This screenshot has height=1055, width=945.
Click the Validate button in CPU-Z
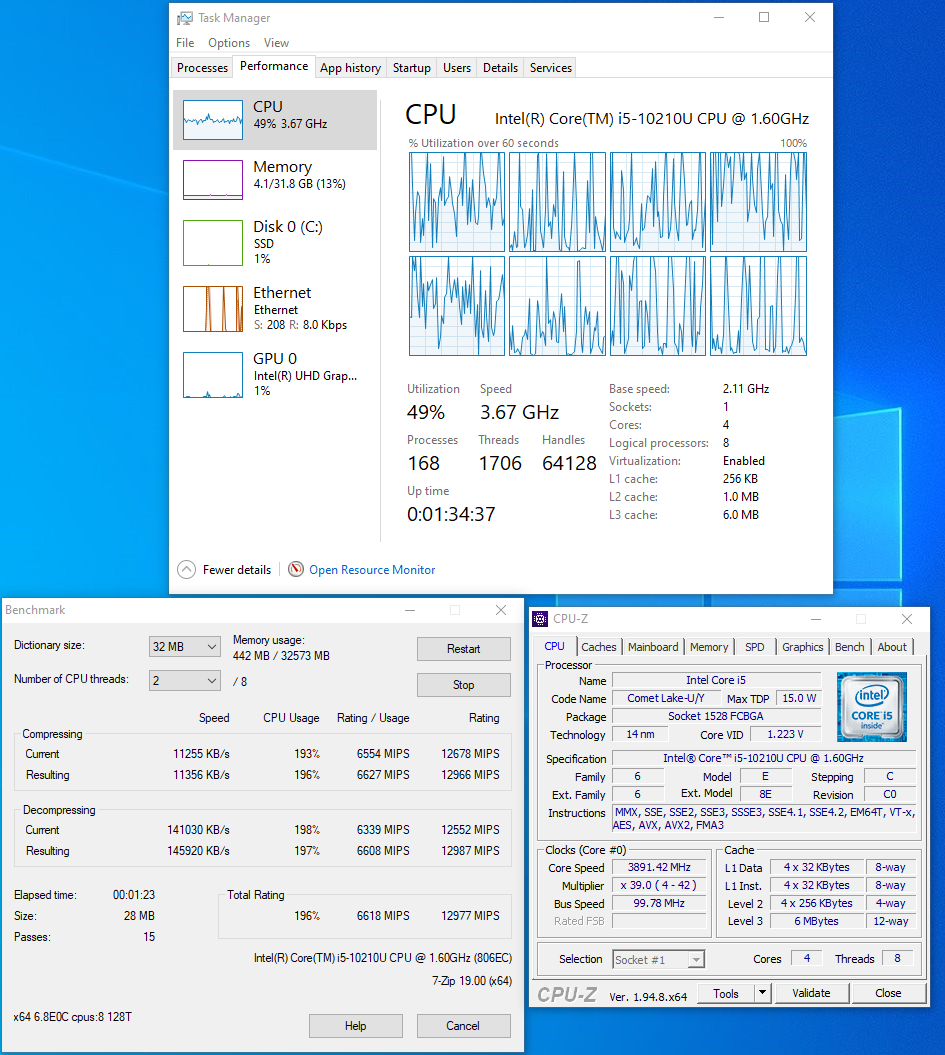(812, 993)
